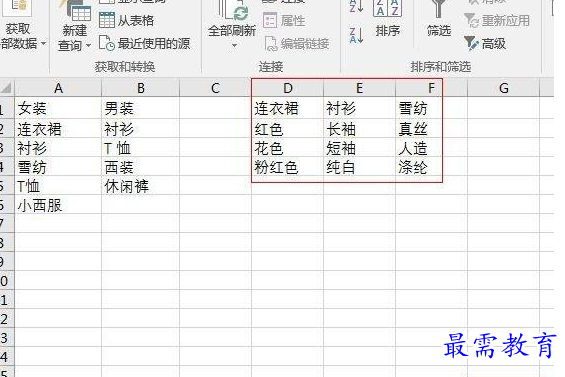The height and width of the screenshot is (377, 565).
Task: Click the 全部刷新 Refresh All icon
Action: point(233,10)
